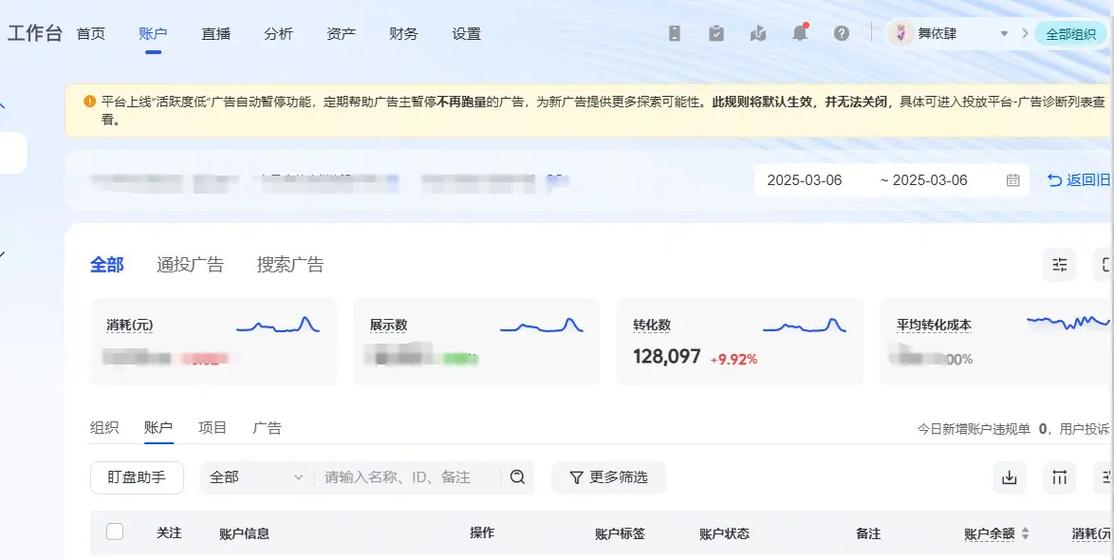This screenshot has height=560, width=1114.
Task: Click the 全部组织 pill button
Action: click(x=1071, y=33)
